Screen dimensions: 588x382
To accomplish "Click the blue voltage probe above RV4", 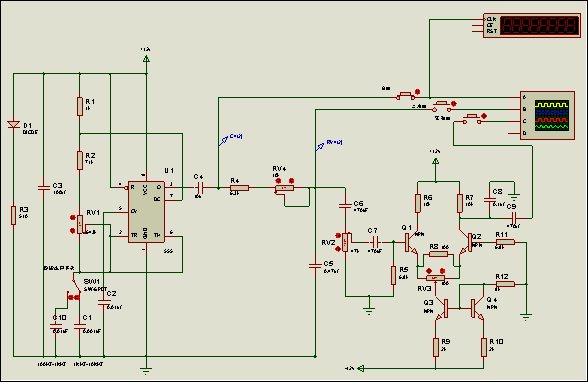I will pos(320,147).
